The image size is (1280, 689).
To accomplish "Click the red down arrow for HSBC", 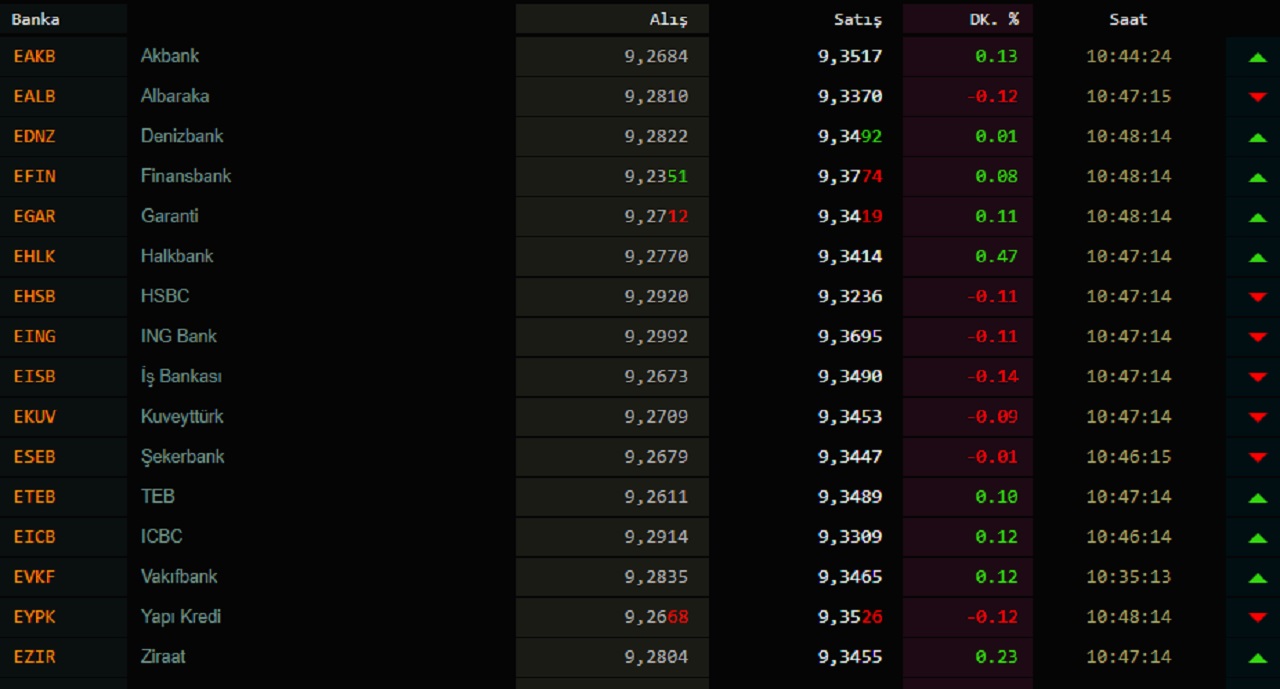I will coord(1257,297).
